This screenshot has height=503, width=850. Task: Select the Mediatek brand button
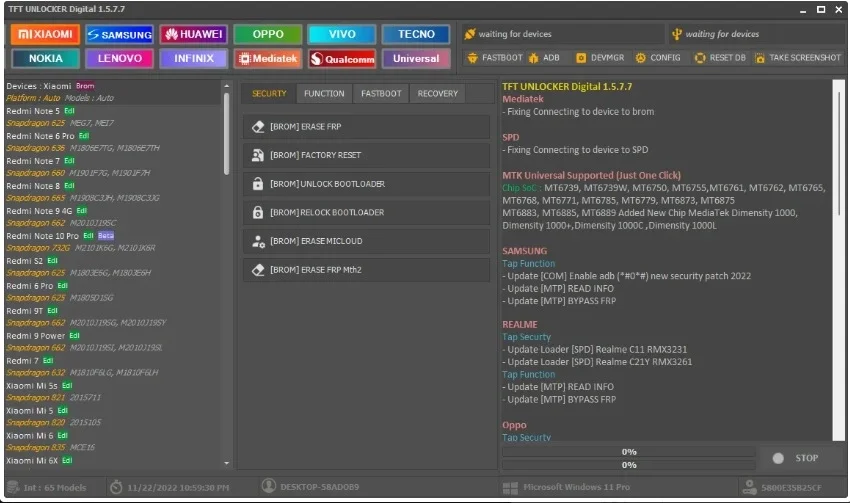[268, 59]
